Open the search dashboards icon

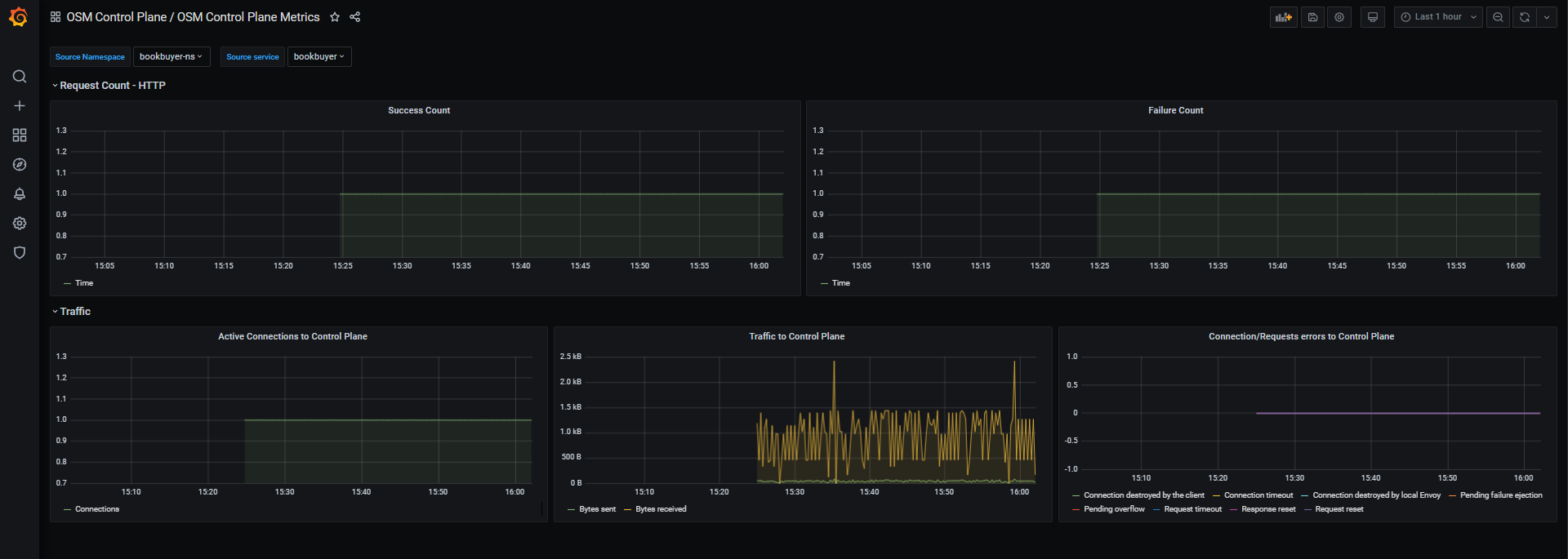(20, 77)
